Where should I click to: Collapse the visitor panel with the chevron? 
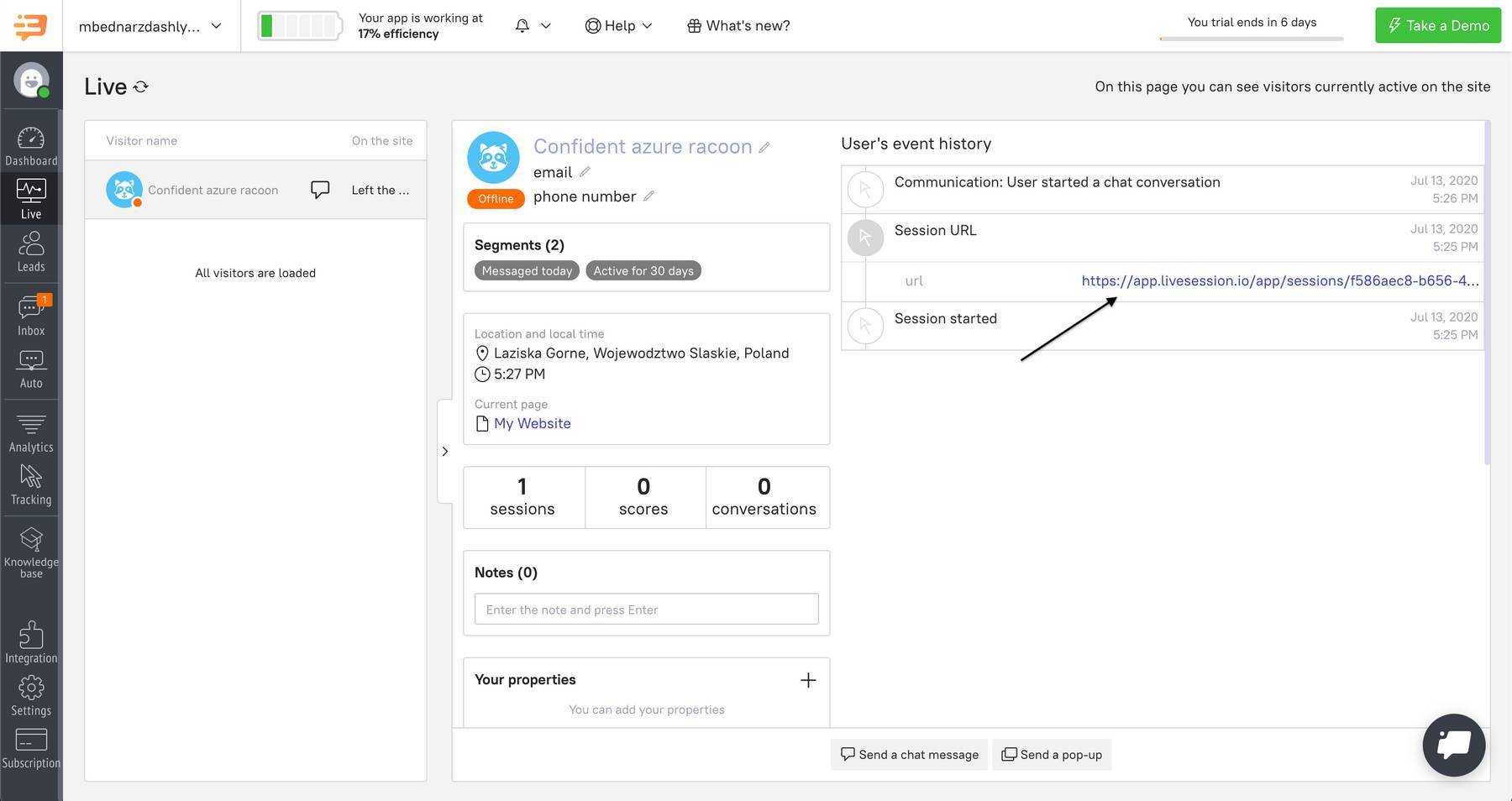pyautogui.click(x=445, y=452)
